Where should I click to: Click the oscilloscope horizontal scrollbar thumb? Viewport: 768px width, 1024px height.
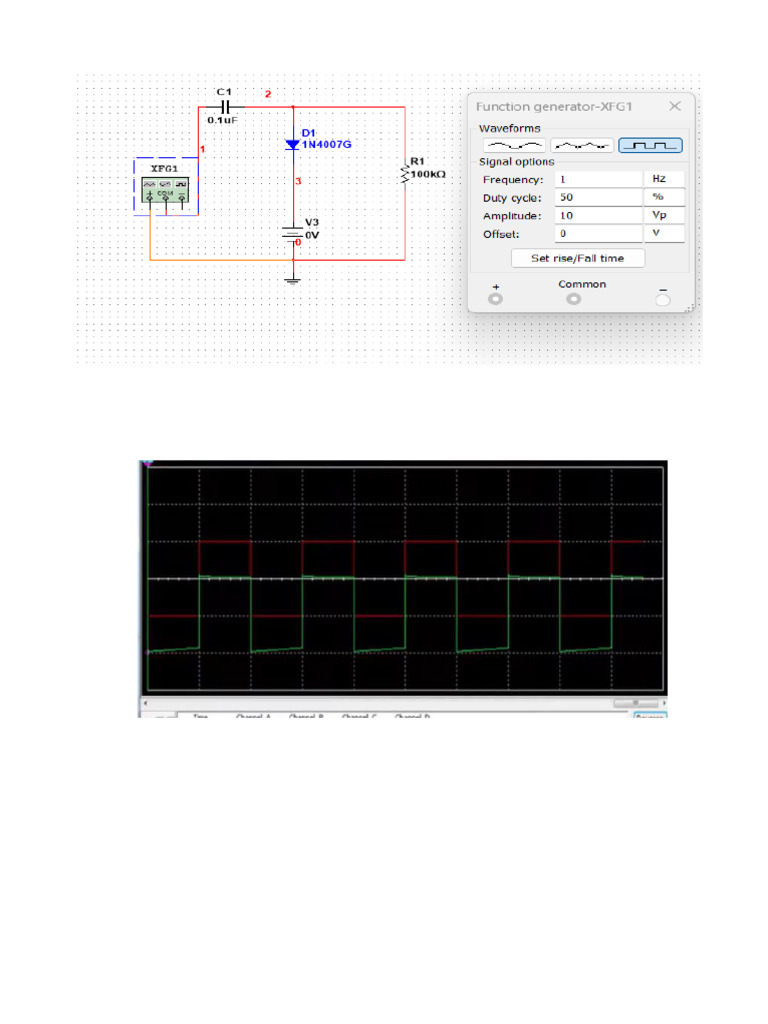click(635, 703)
